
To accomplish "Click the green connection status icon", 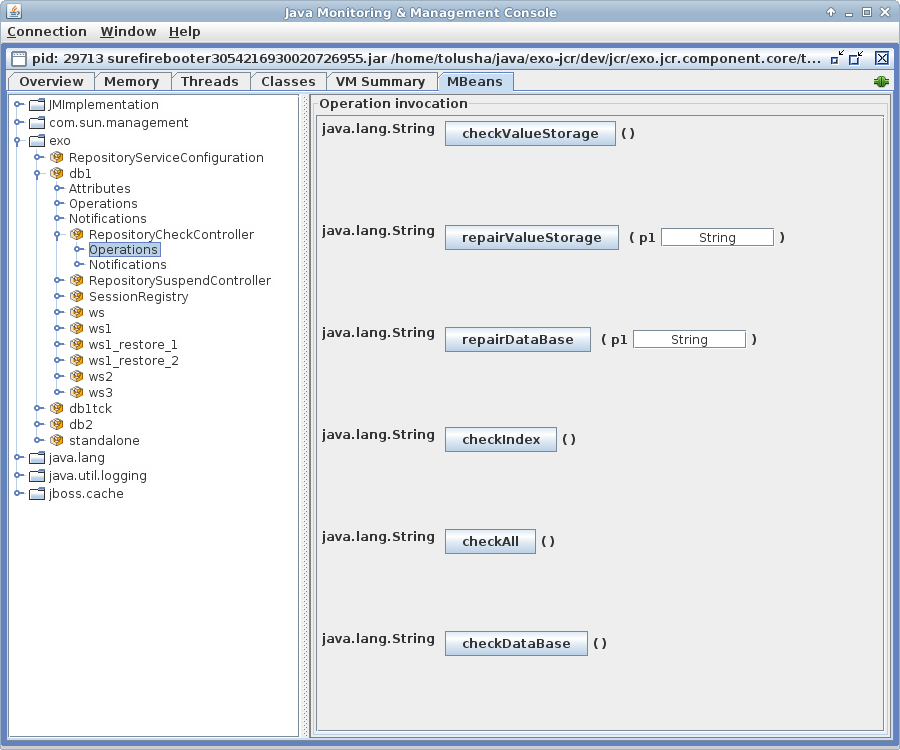I will pyautogui.click(x=881, y=82).
